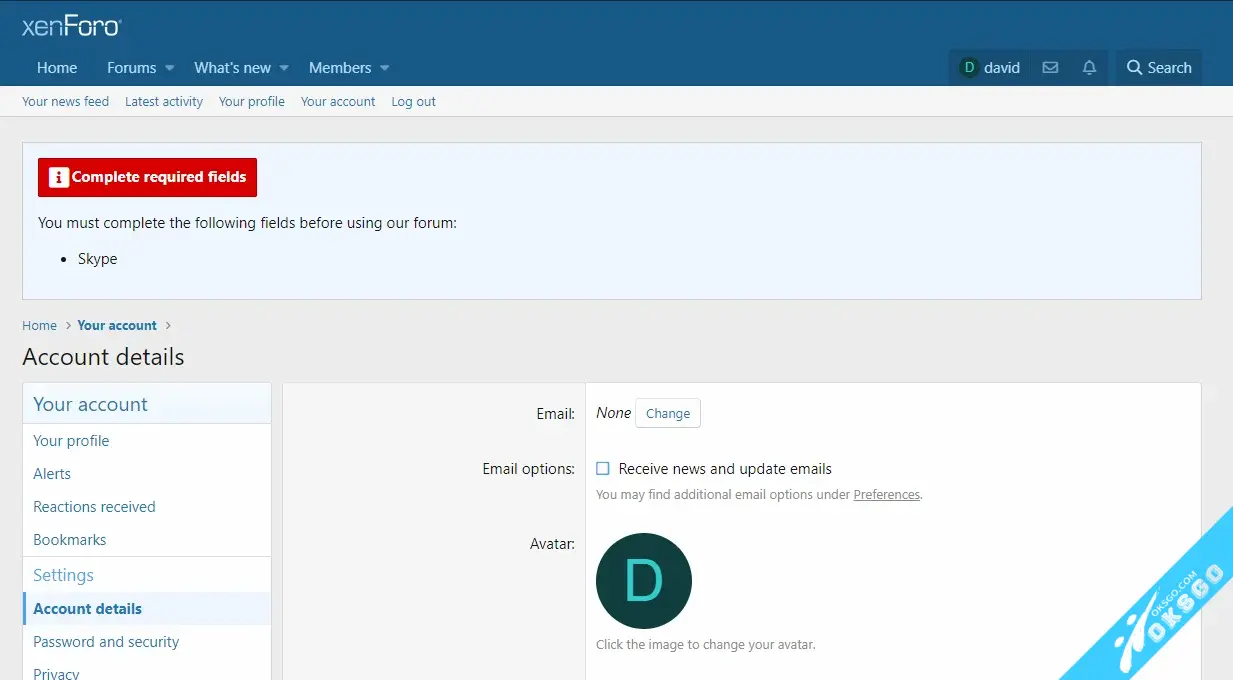
Task: Open the alerts bell icon
Action: [1089, 68]
